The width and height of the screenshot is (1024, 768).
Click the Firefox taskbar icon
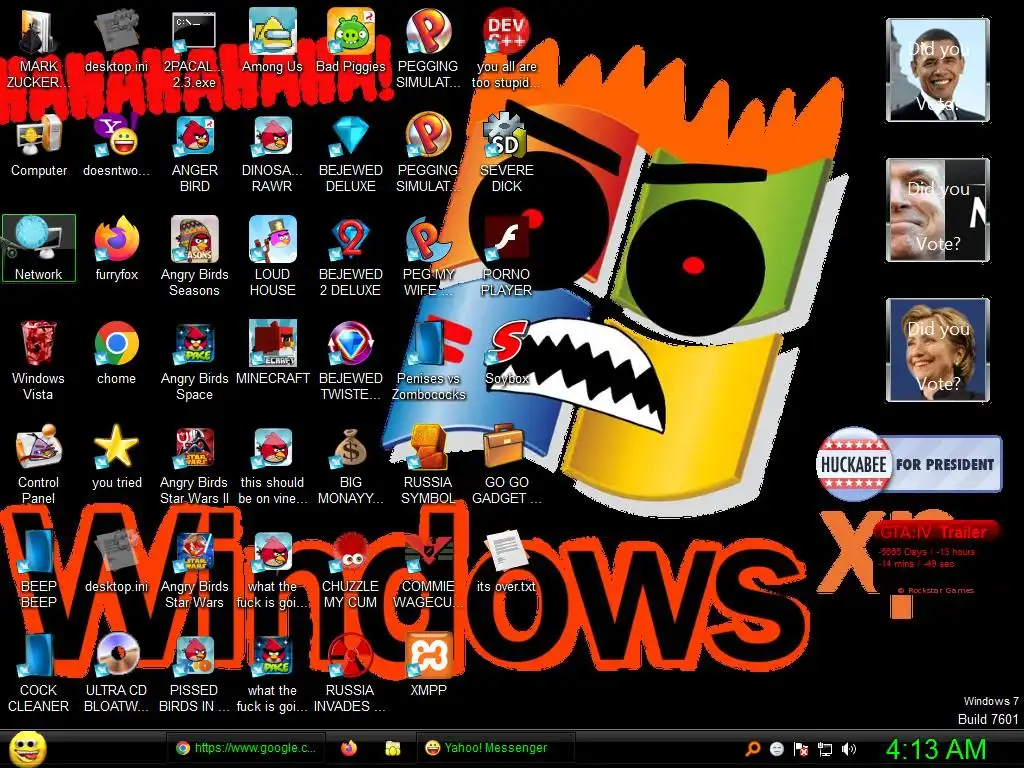[349, 748]
